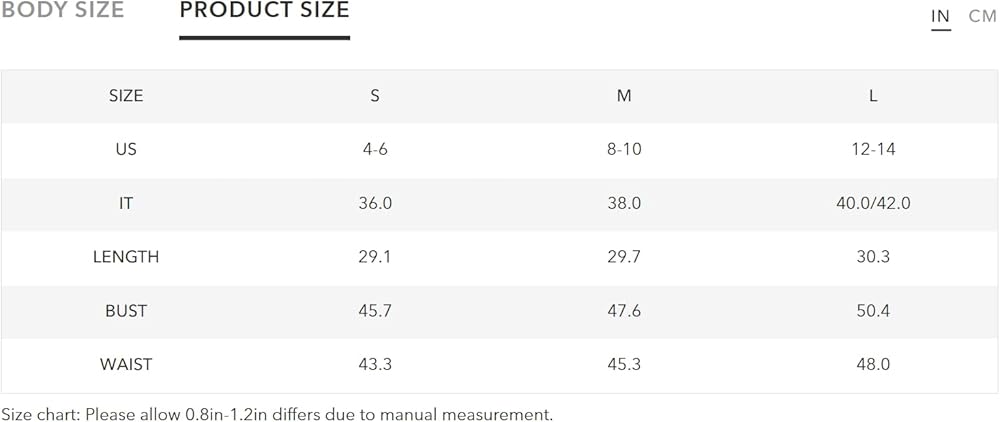Click the 50.4 bust value

pos(873,311)
